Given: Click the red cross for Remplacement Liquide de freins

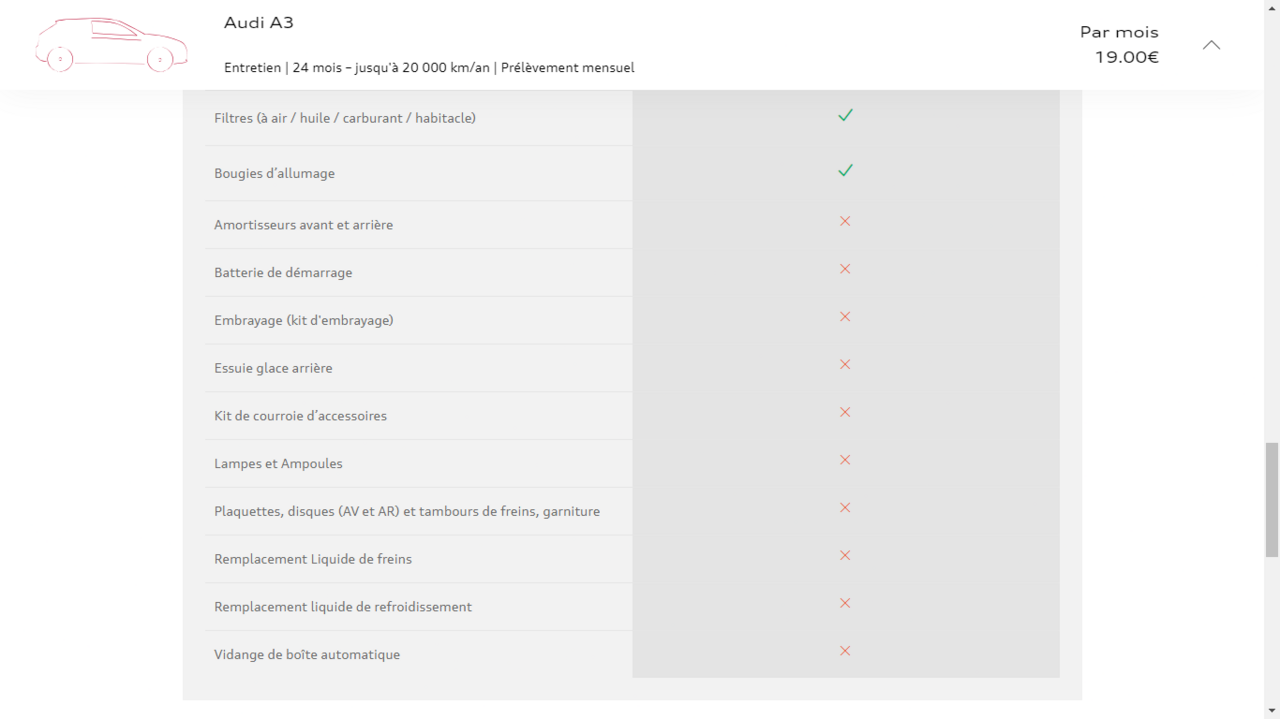Looking at the screenshot, I should 845,556.
